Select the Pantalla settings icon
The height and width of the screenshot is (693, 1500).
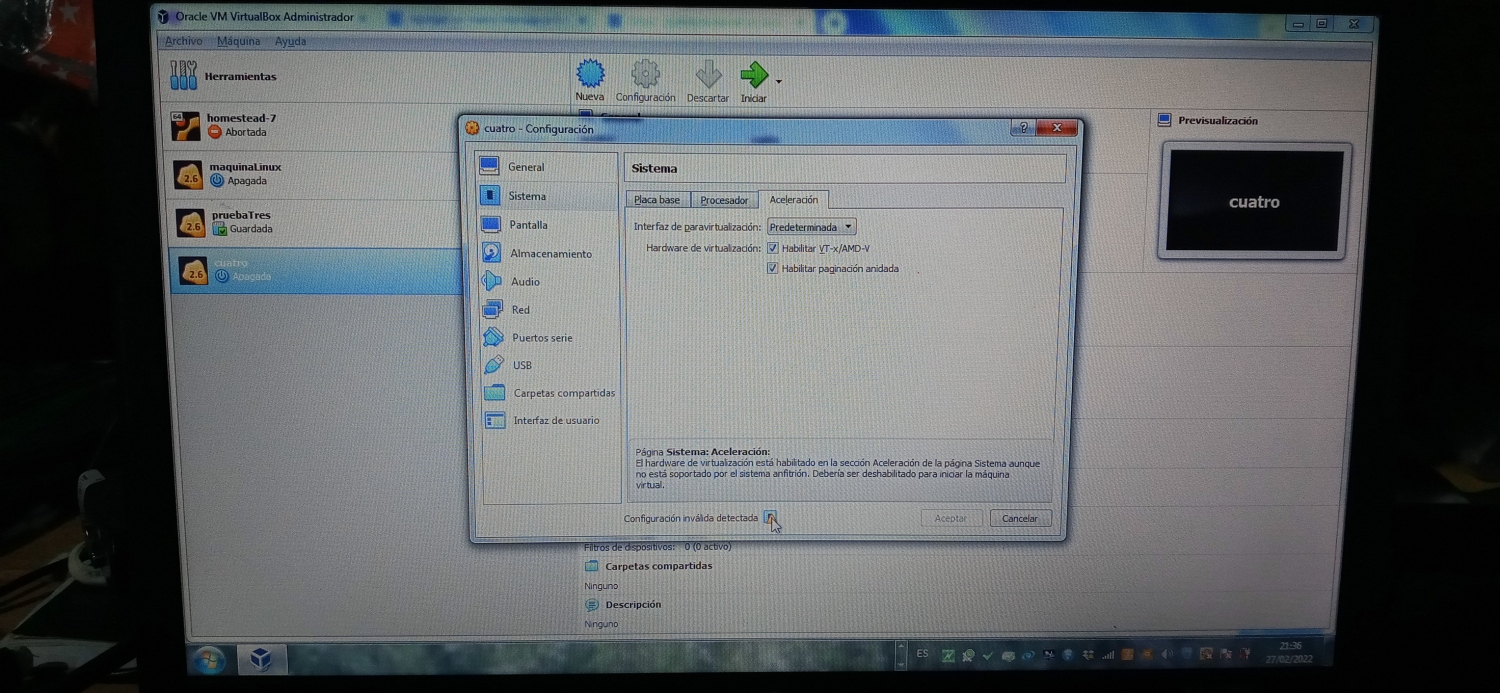coord(490,224)
